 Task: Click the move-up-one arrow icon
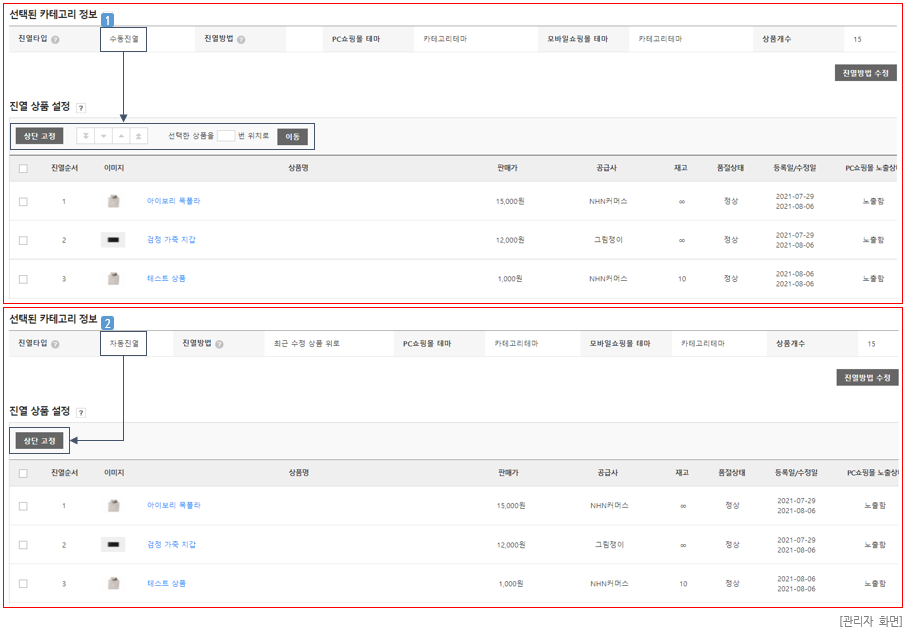click(x=121, y=136)
